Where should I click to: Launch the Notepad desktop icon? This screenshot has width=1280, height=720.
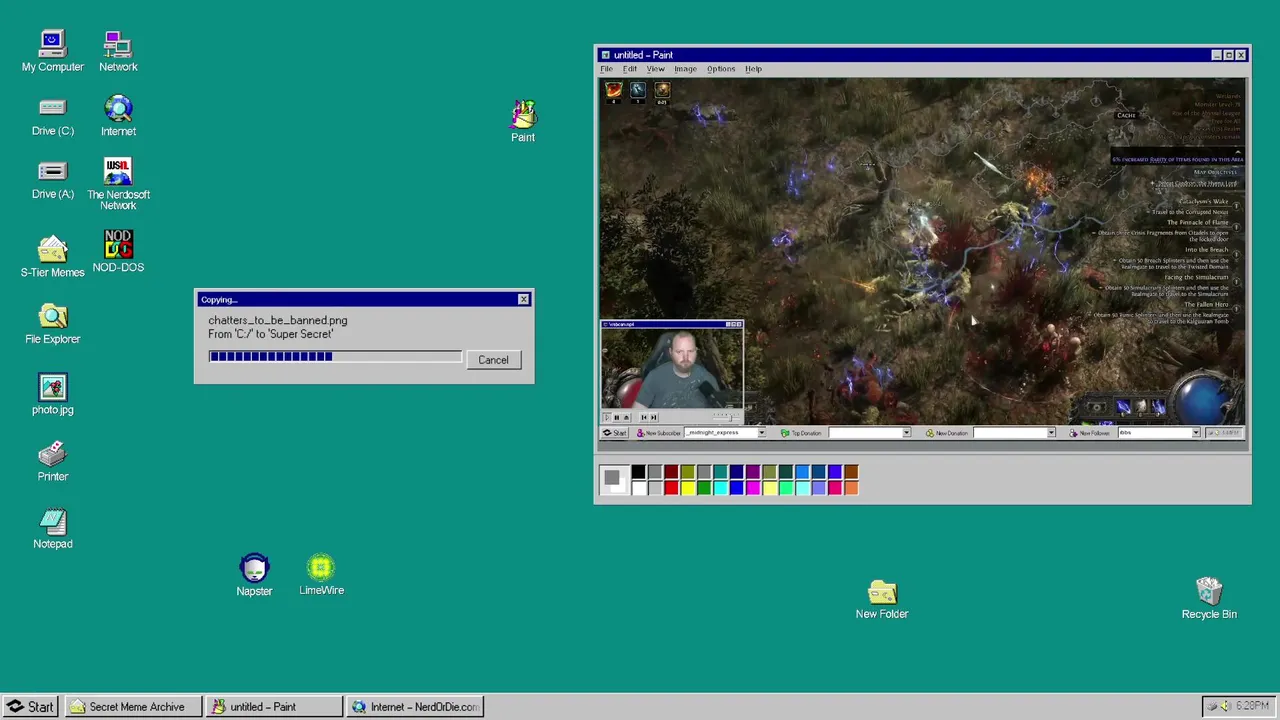point(52,529)
